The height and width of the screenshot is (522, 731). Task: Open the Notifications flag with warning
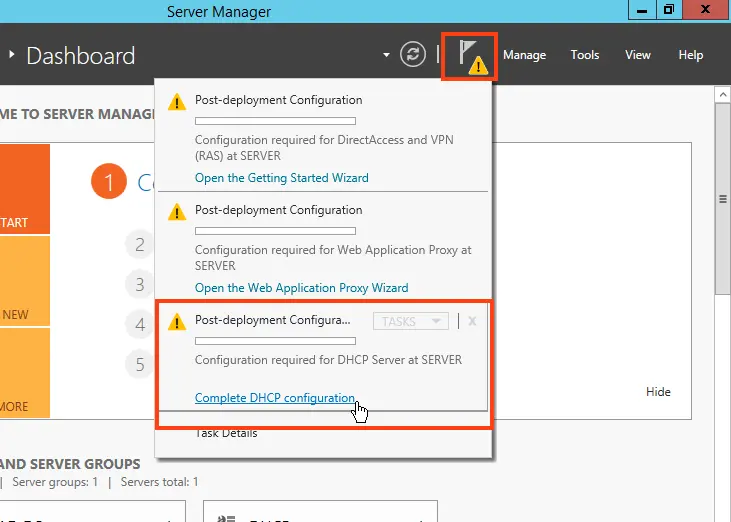[471, 56]
